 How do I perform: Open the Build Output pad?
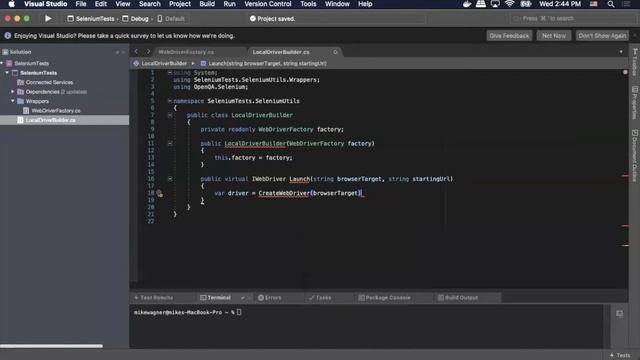coord(458,298)
